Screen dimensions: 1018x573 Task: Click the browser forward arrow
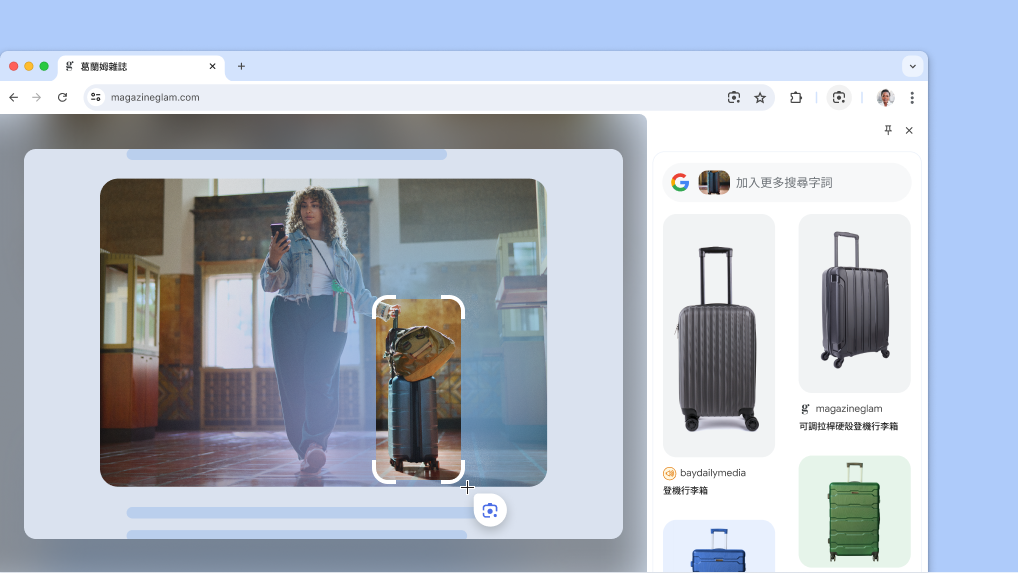point(37,97)
